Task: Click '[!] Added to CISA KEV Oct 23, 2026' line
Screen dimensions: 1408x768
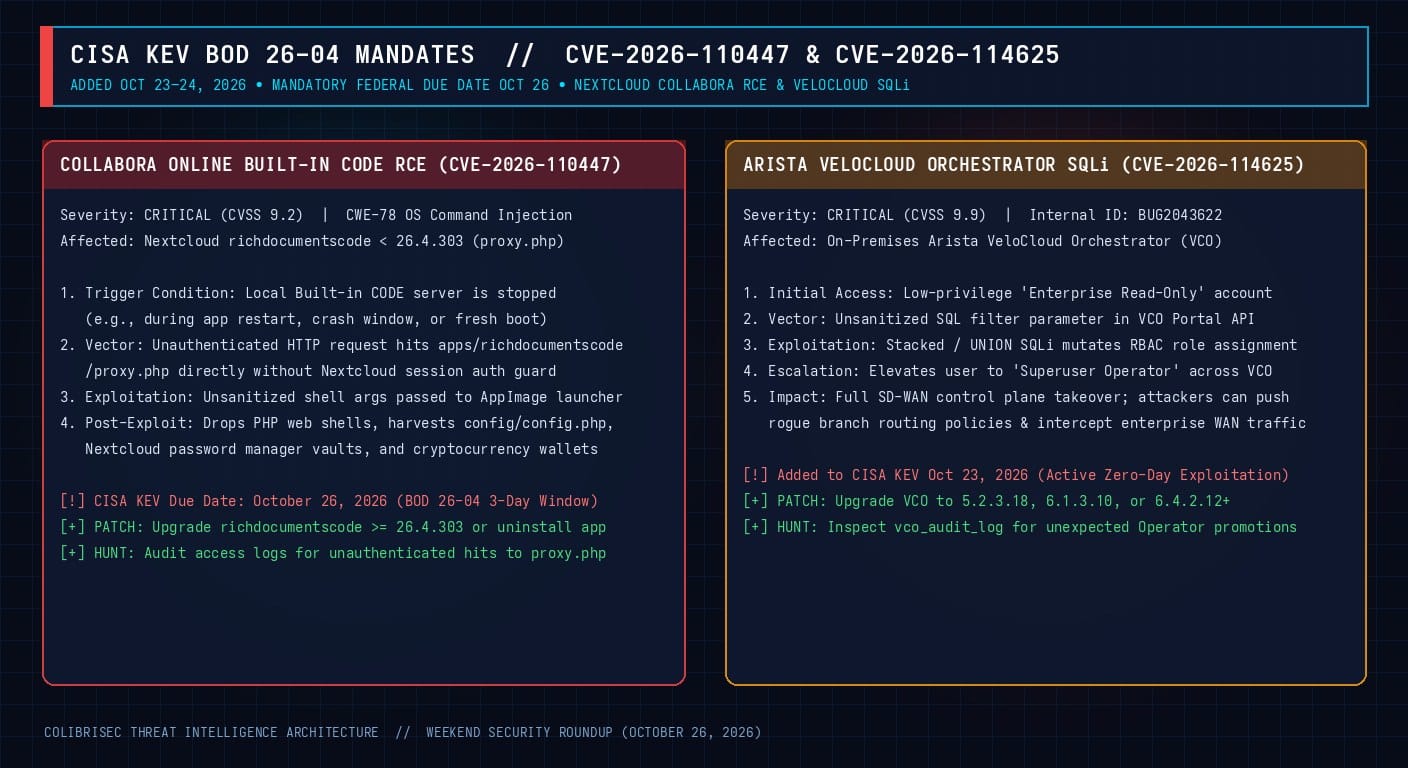Action: pos(1016,475)
